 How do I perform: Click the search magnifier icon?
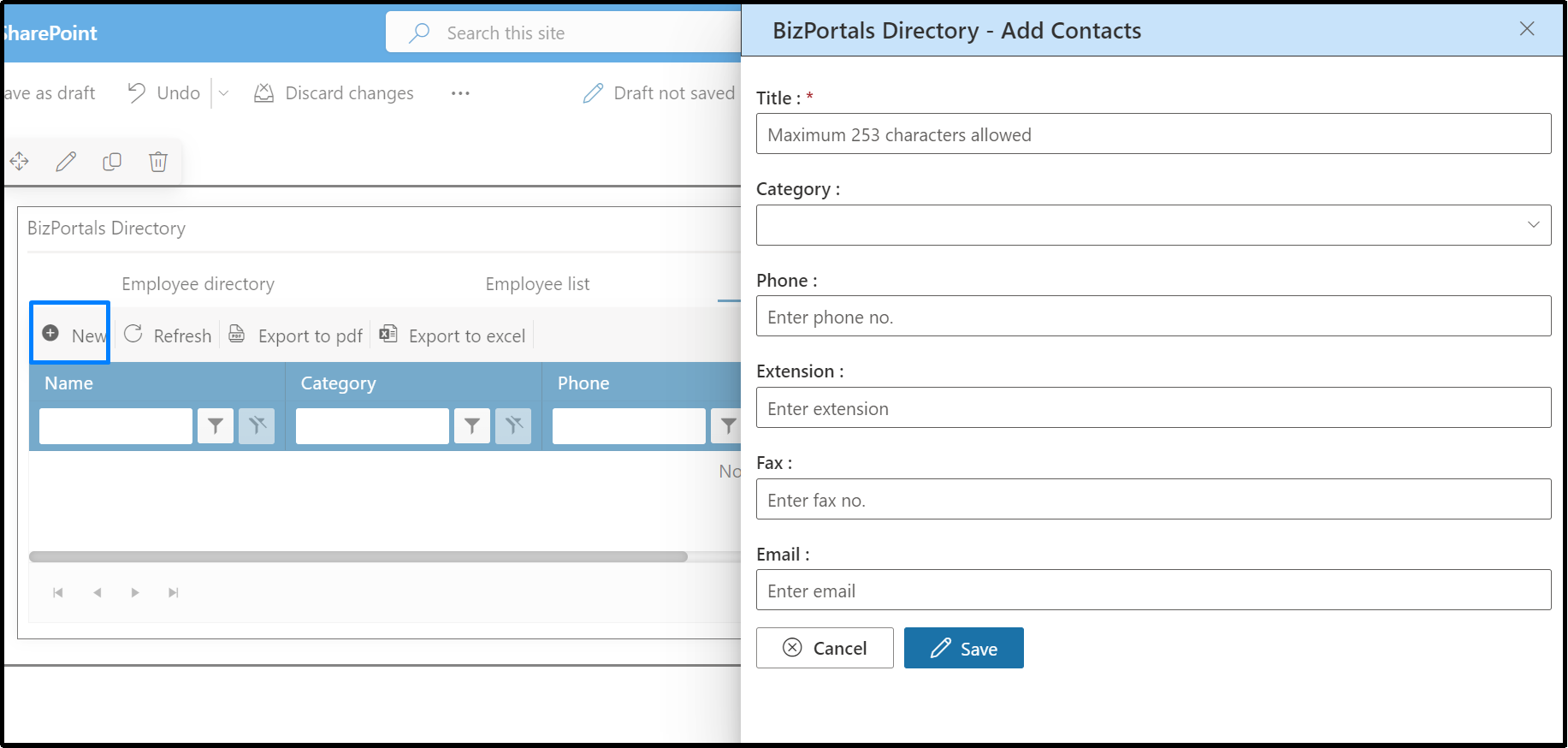(419, 33)
